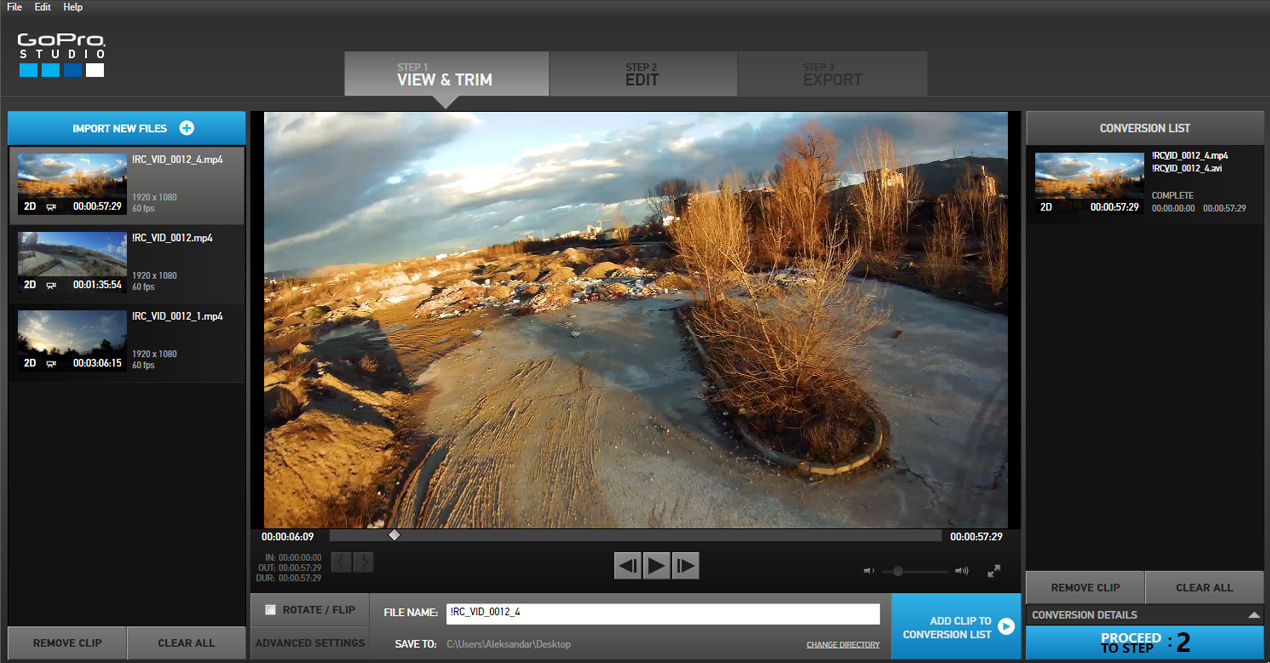Select the !RC_VID_0012_1.mp4 clip thumbnail
The height and width of the screenshot is (663, 1270).
click(x=72, y=342)
